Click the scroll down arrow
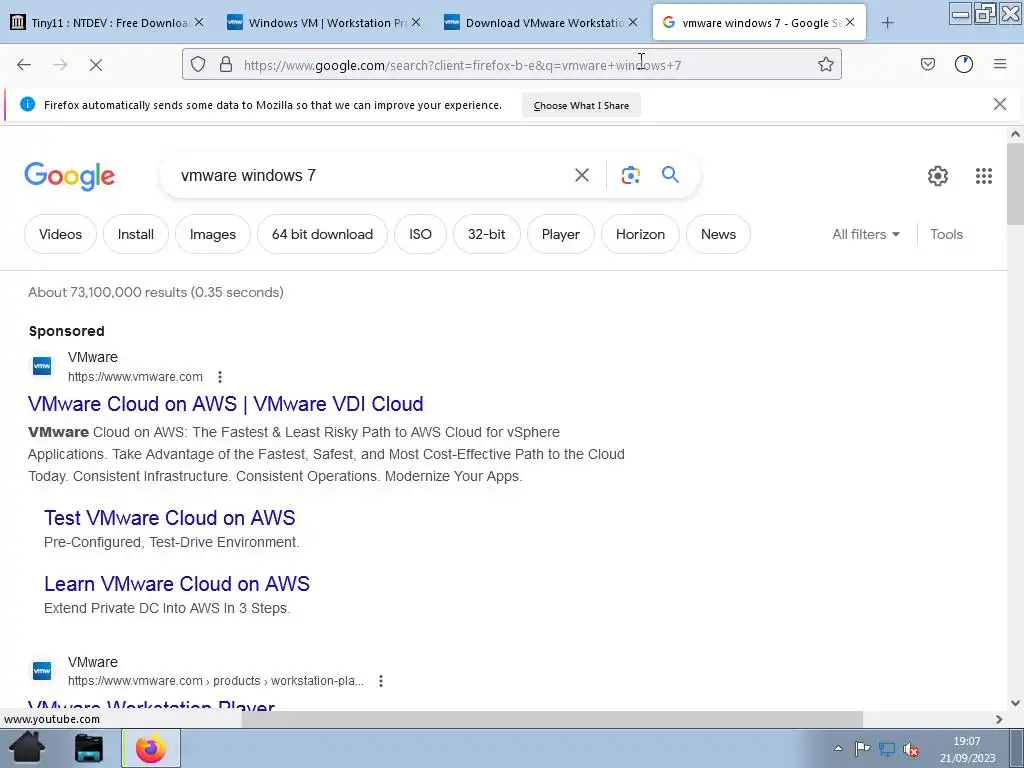Viewport: 1024px width, 768px height. click(x=1015, y=703)
